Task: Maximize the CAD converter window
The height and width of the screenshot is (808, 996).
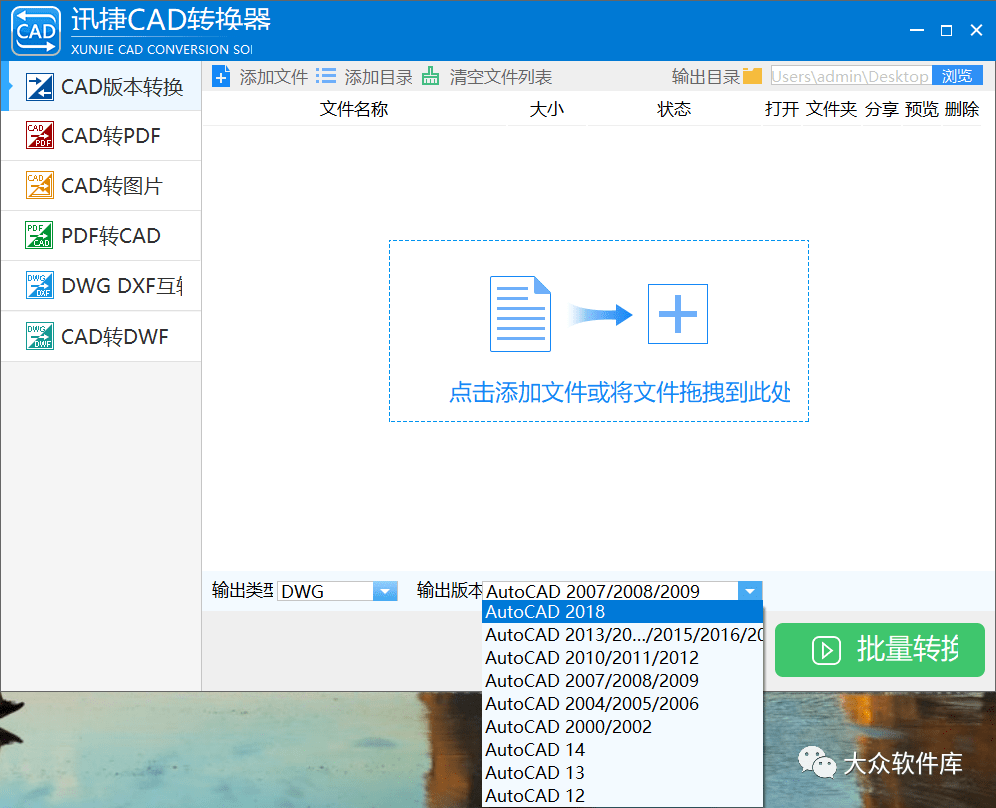Action: [946, 30]
